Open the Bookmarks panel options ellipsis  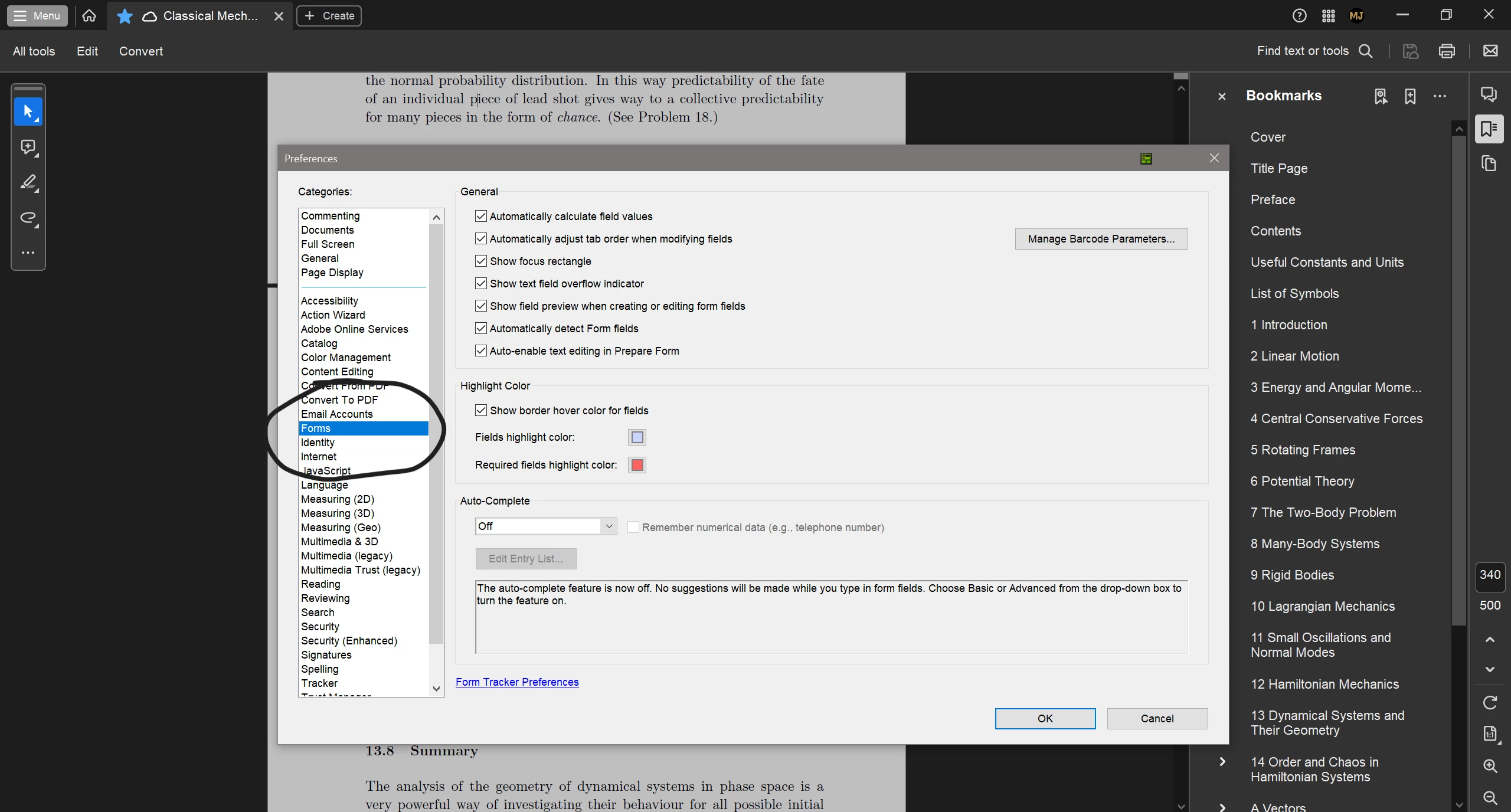[x=1440, y=96]
